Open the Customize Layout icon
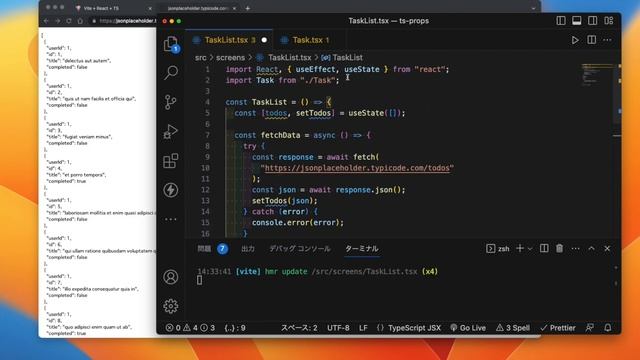The width and height of the screenshot is (640, 360). point(609,21)
